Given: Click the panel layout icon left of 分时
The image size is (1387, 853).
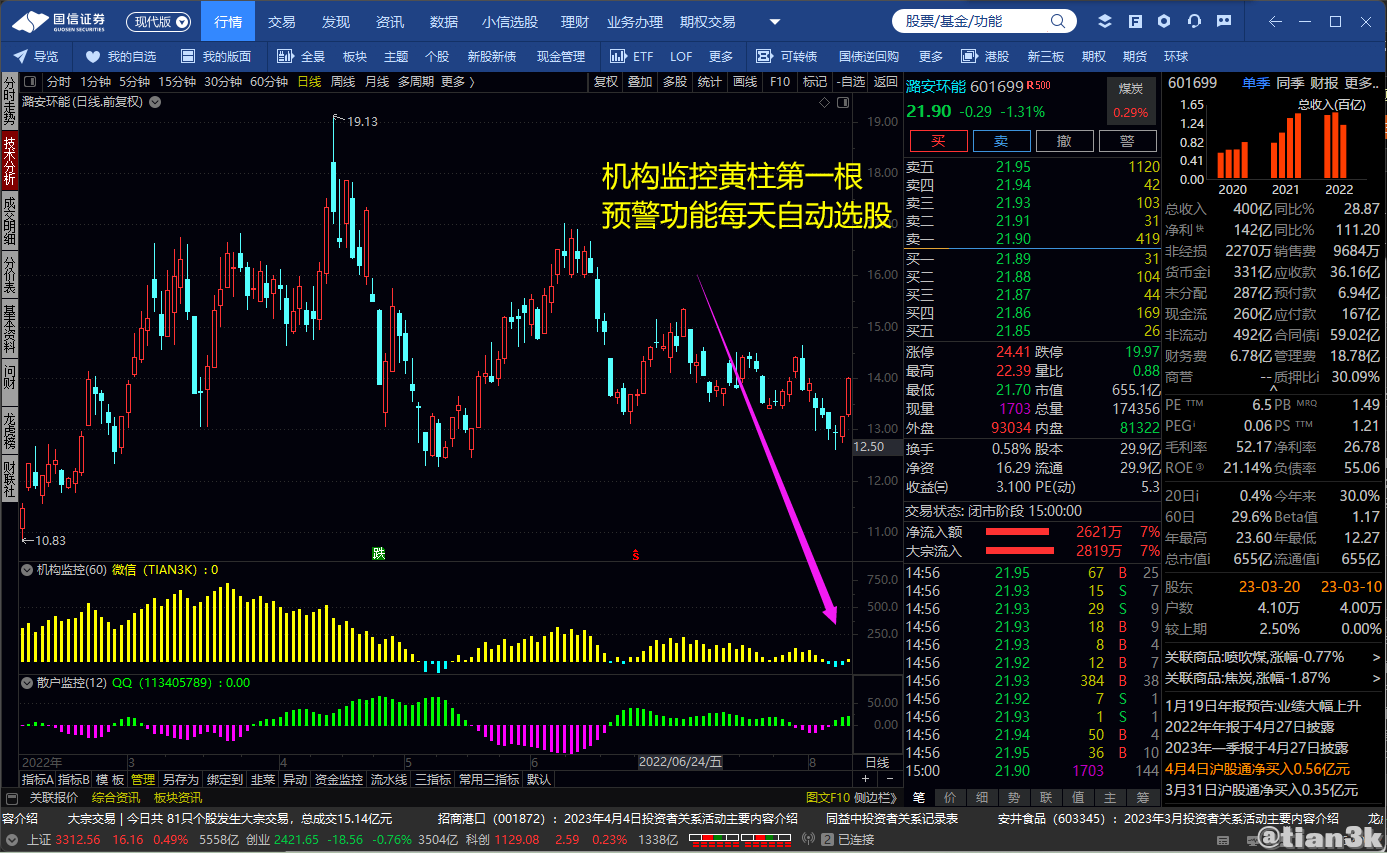Looking at the screenshot, I should tap(30, 82).
